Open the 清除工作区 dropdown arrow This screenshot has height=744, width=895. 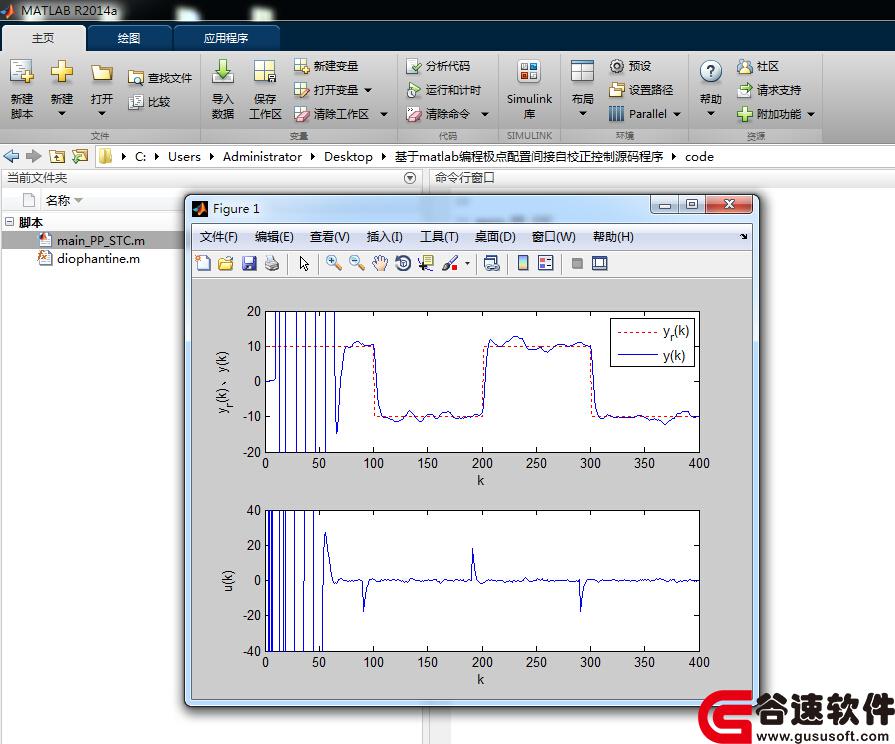coord(384,114)
